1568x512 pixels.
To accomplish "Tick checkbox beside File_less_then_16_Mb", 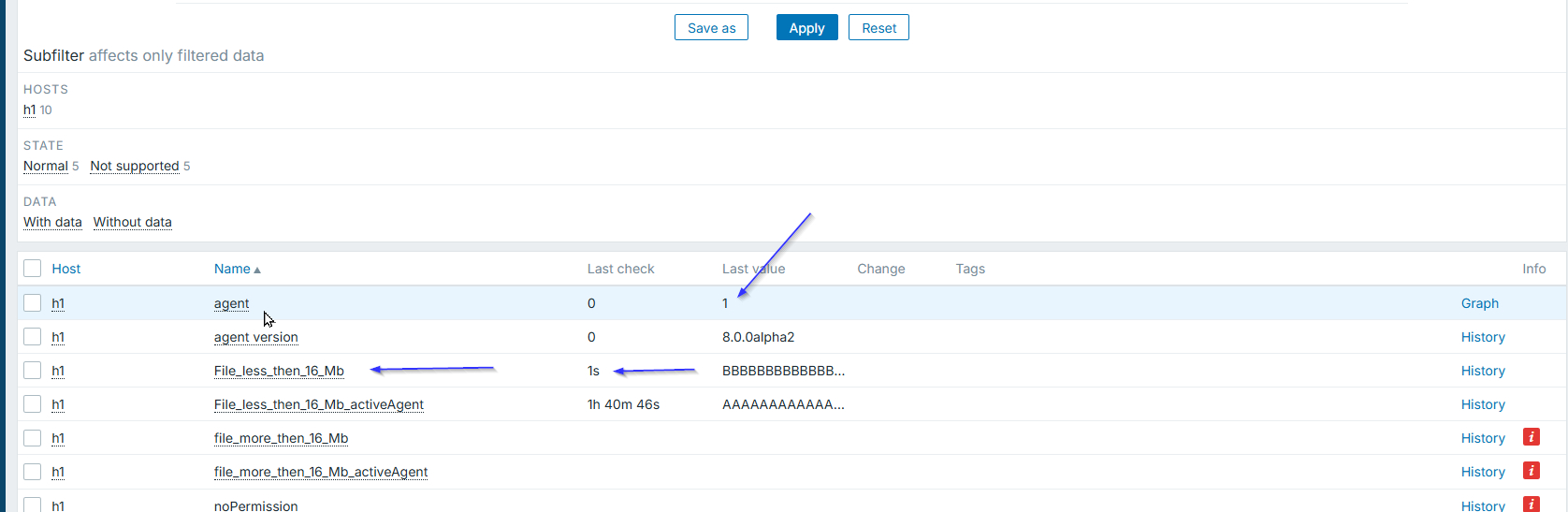I will [x=33, y=371].
